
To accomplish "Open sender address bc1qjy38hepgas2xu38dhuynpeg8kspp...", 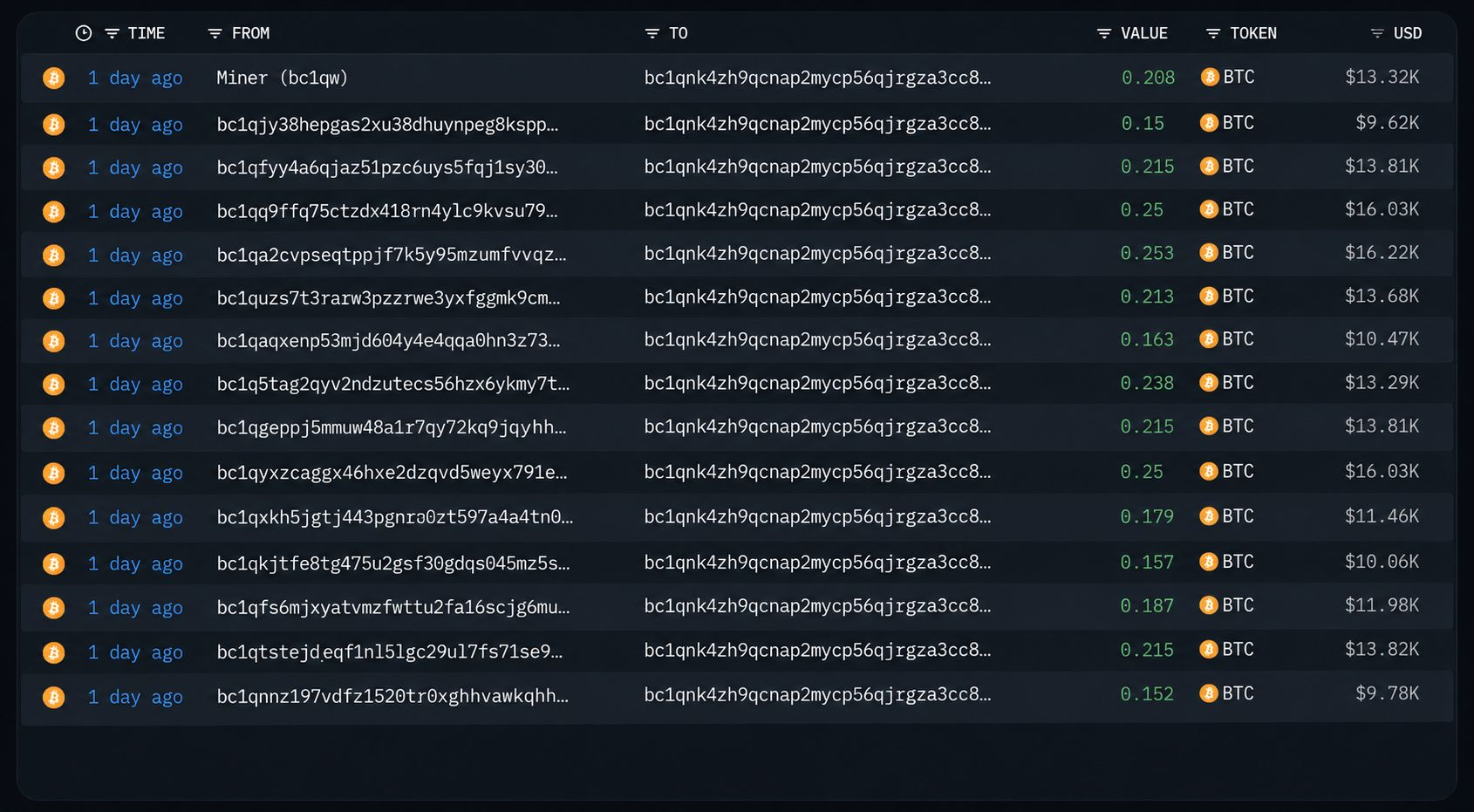I will 387,125.
